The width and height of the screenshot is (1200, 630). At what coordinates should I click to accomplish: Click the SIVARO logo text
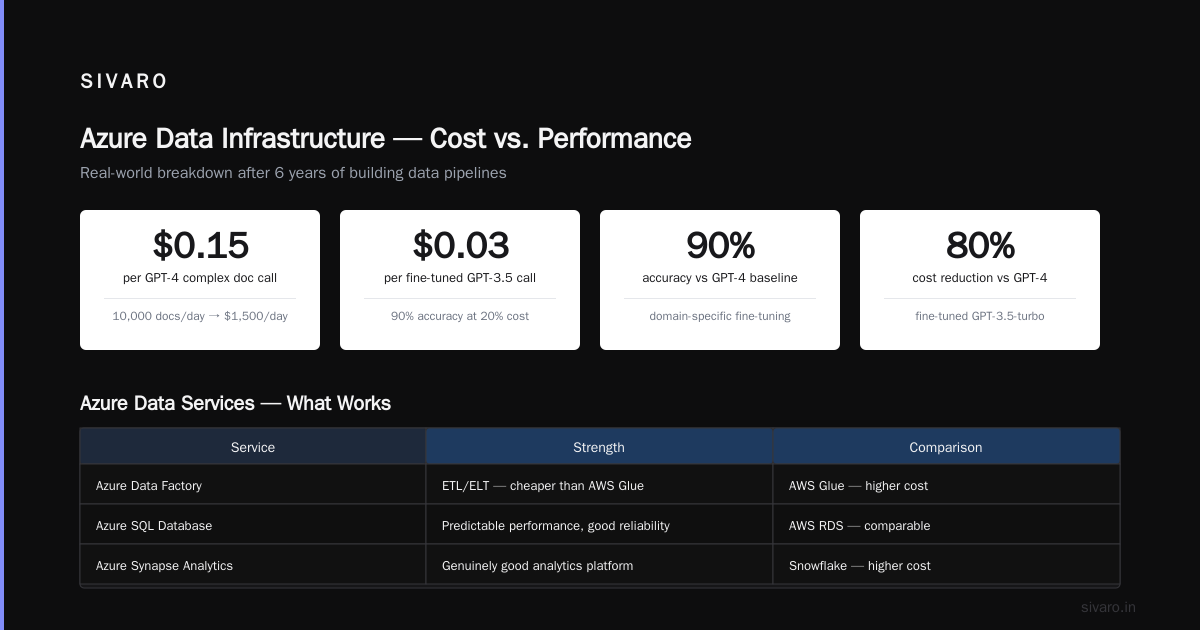pos(124,82)
